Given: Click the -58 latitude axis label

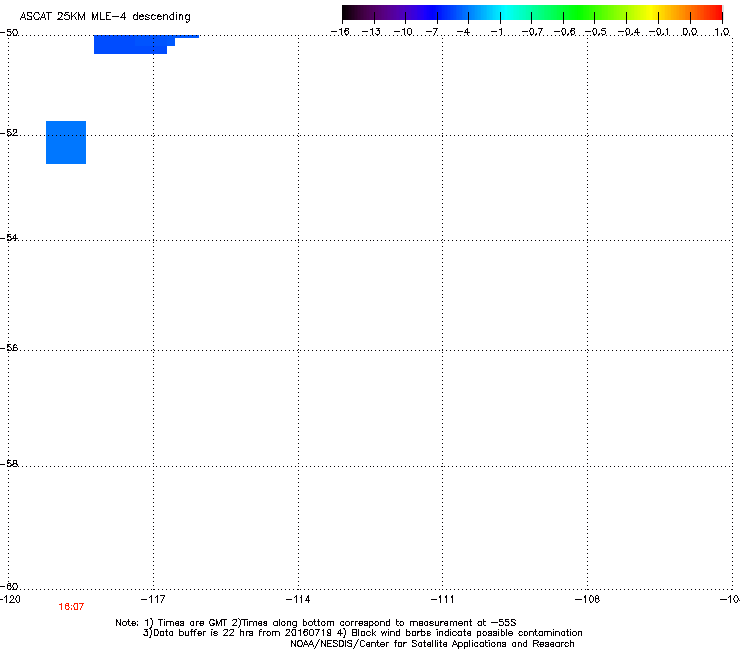Looking at the screenshot, I should (x=9, y=464).
